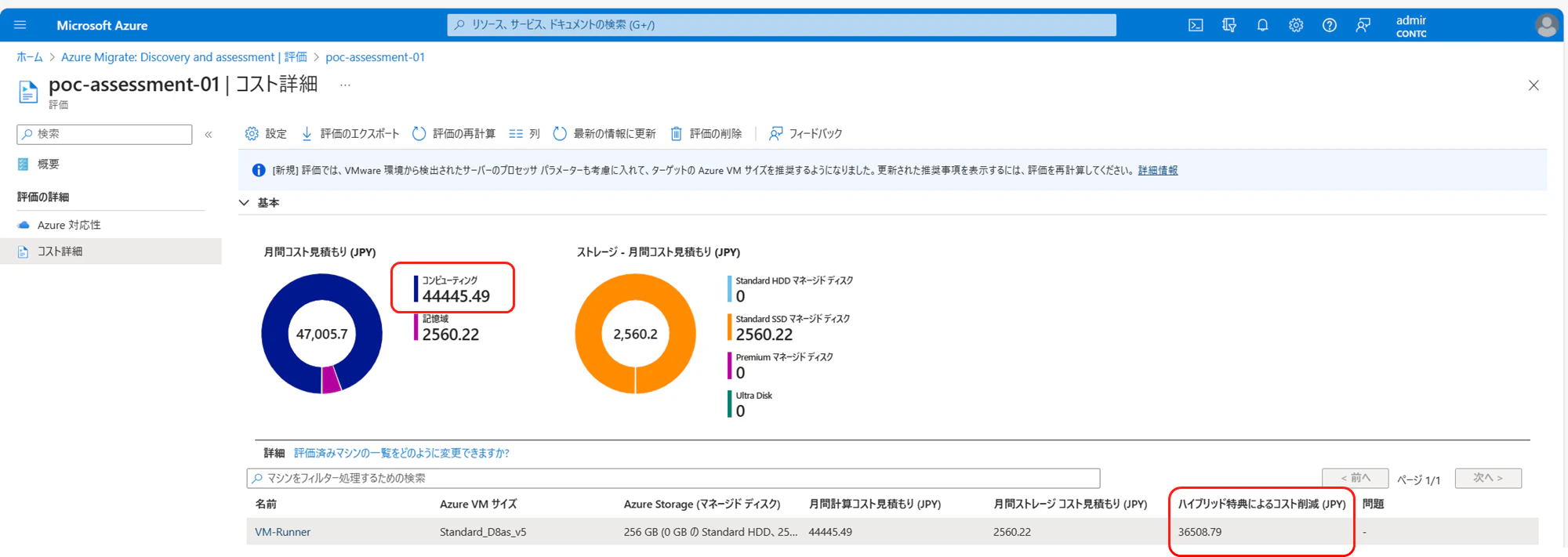This screenshot has height=557, width=1568.
Task: Click the 設定 settings toolbar button
Action: tap(266, 134)
